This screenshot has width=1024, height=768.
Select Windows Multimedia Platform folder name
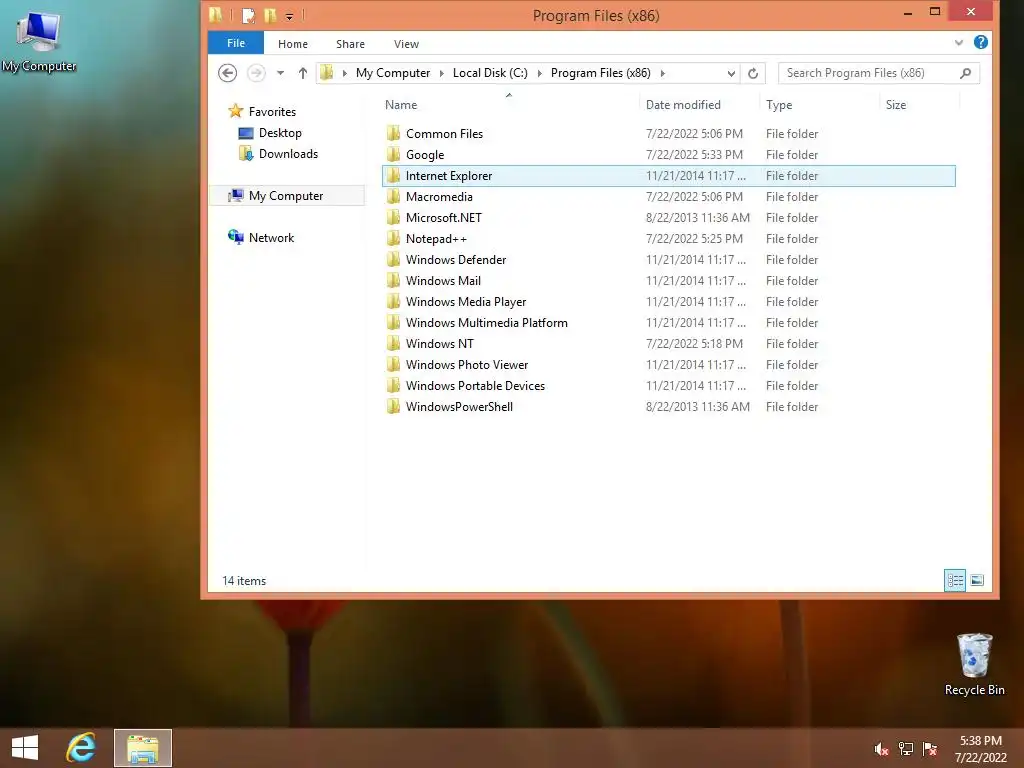pyautogui.click(x=487, y=323)
